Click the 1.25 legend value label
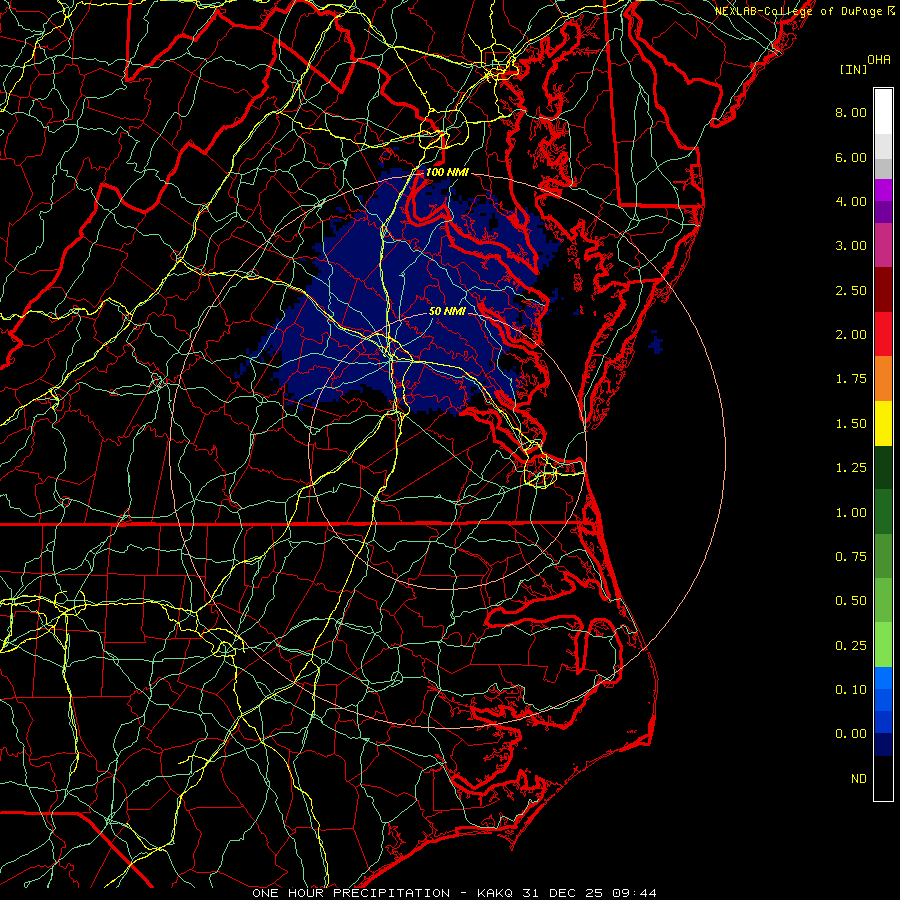 (851, 468)
